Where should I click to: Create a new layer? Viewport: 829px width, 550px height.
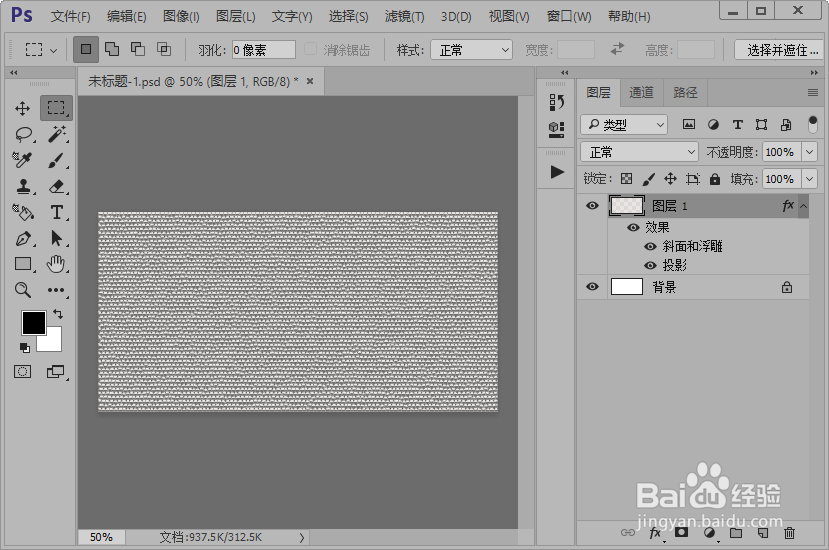coord(763,533)
